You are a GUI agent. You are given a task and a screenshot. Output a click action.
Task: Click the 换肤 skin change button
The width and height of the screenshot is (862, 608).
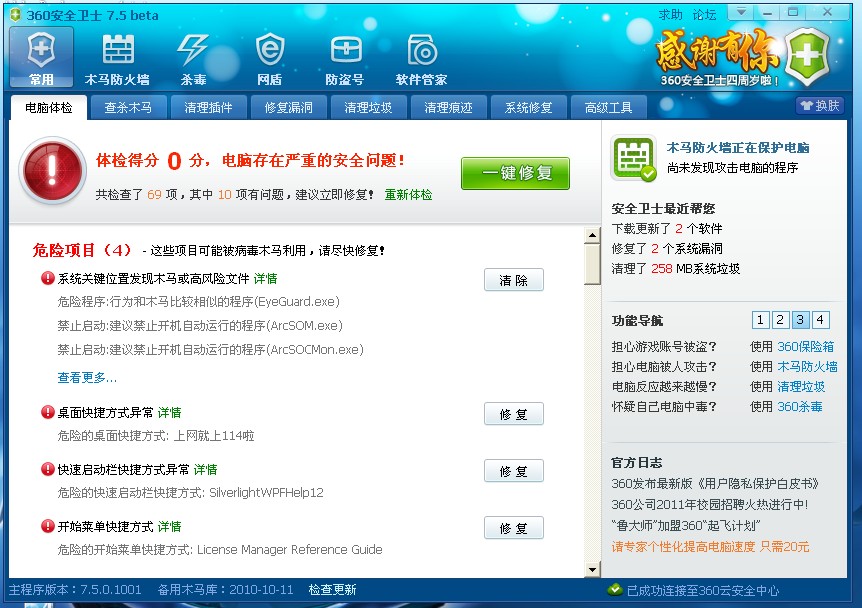[820, 106]
